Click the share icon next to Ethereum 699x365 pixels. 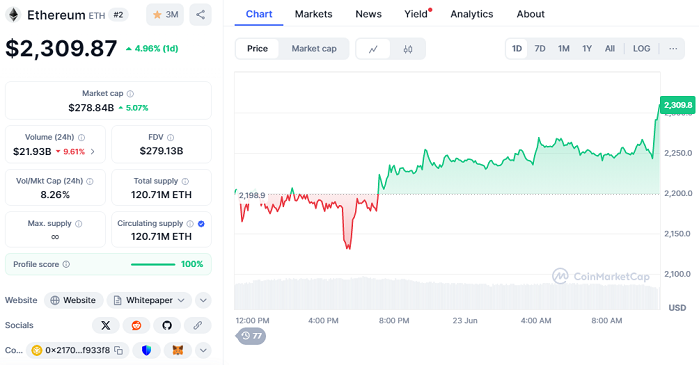(x=200, y=15)
